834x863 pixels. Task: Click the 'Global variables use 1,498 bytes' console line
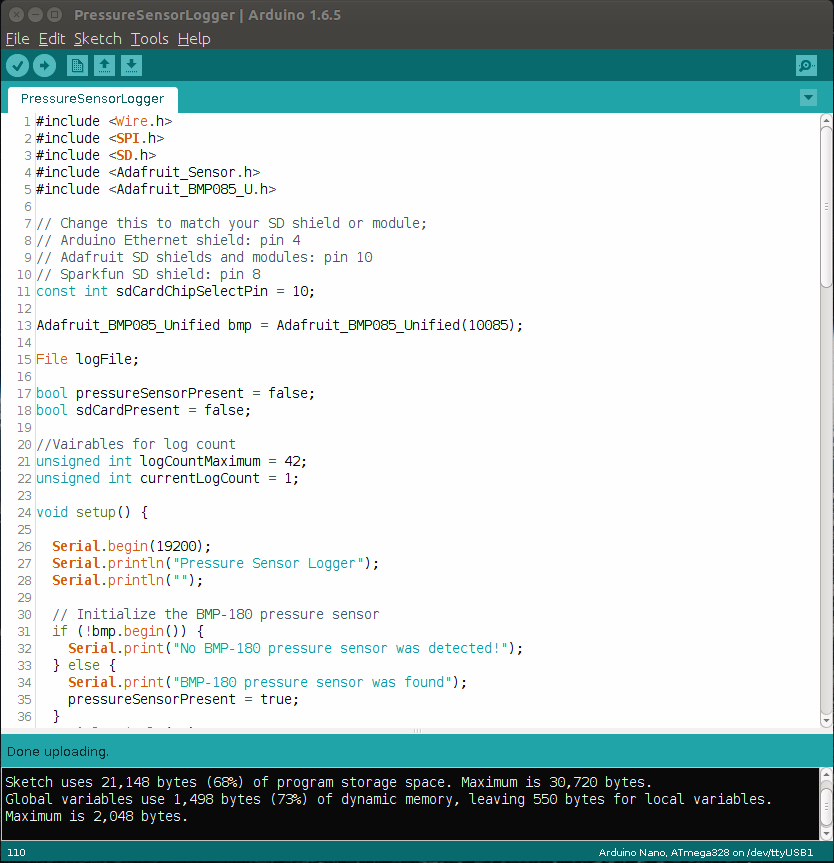(x=389, y=800)
